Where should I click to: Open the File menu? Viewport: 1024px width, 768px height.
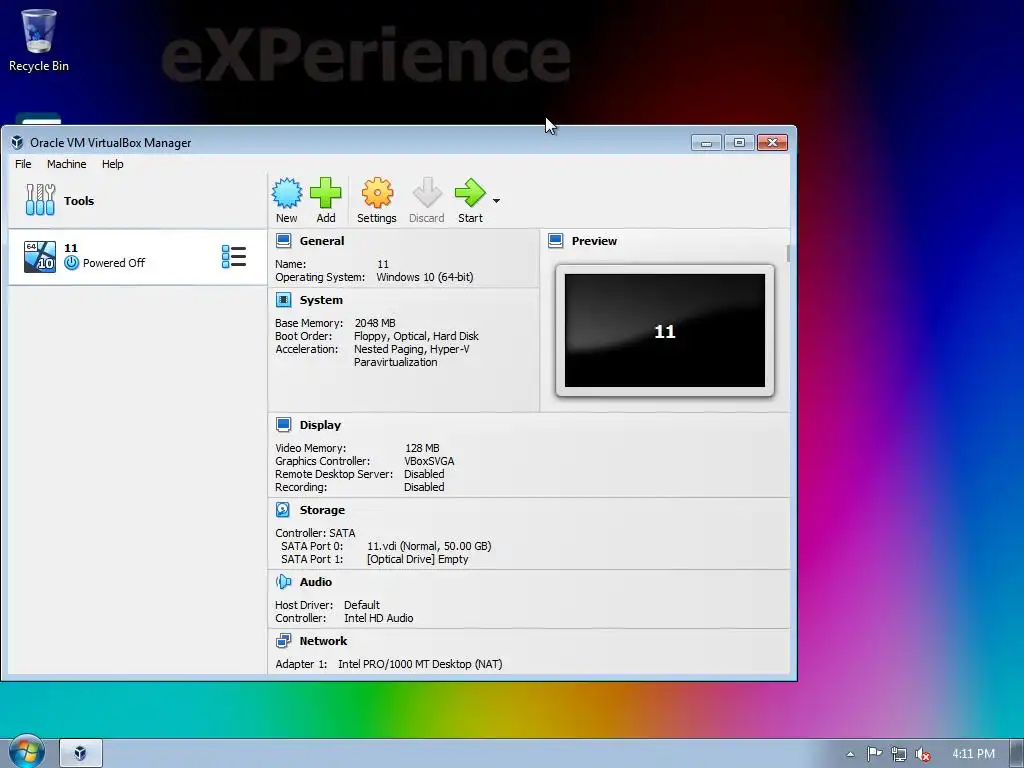(23, 164)
